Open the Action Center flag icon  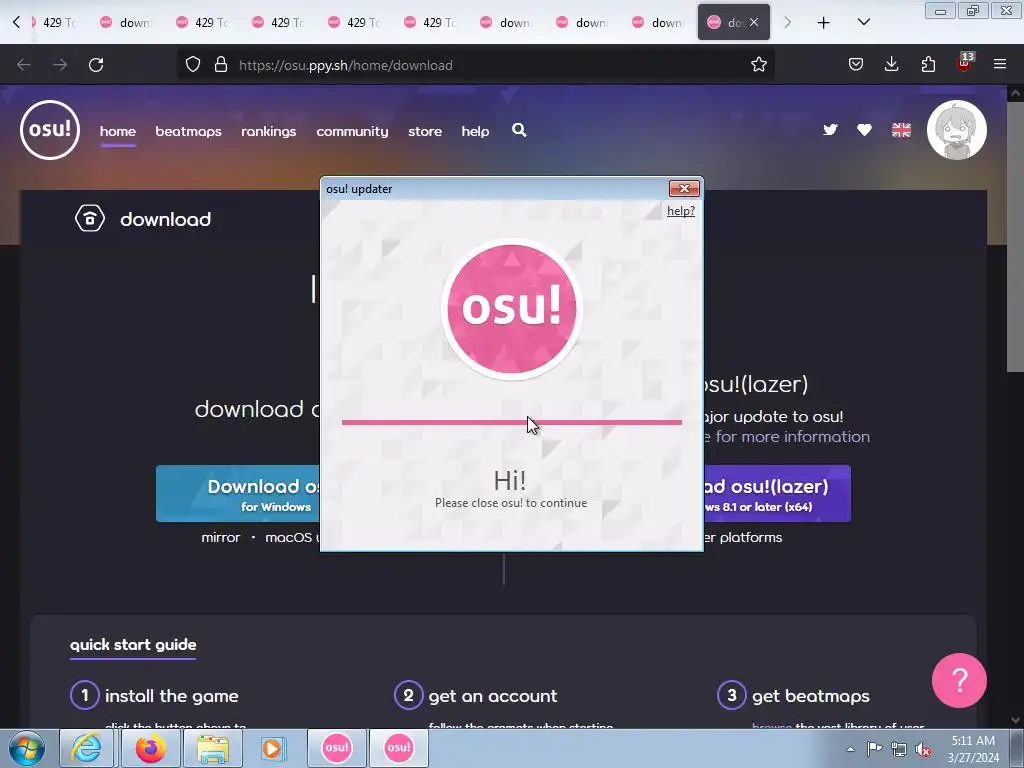(x=874, y=749)
